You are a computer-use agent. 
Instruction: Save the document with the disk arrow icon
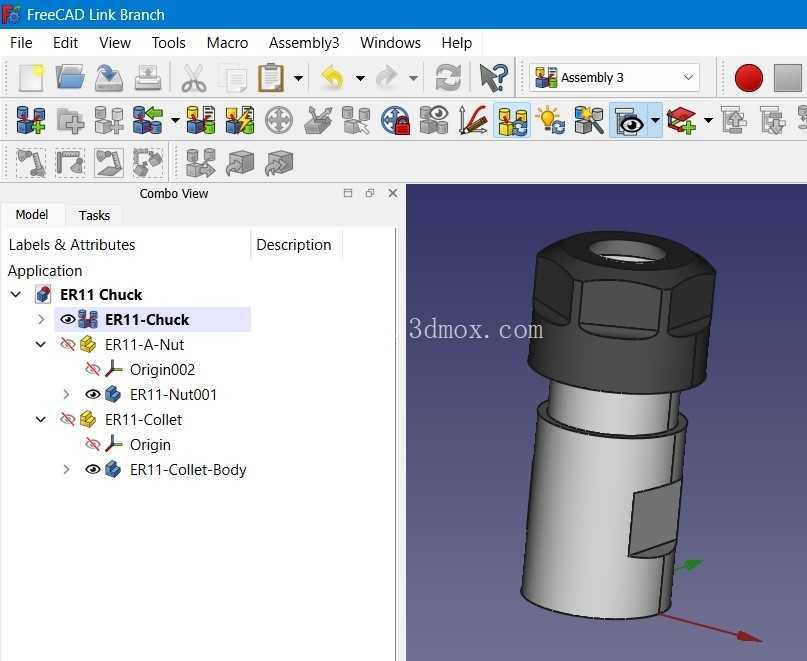click(109, 78)
